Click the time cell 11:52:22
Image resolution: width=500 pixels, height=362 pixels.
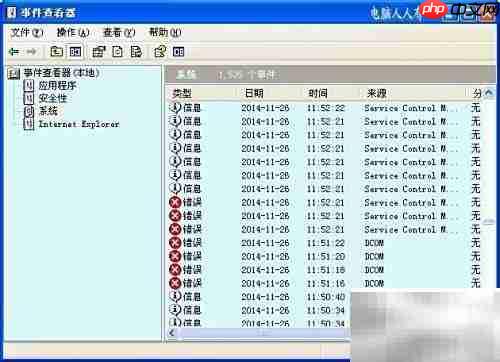(325, 108)
